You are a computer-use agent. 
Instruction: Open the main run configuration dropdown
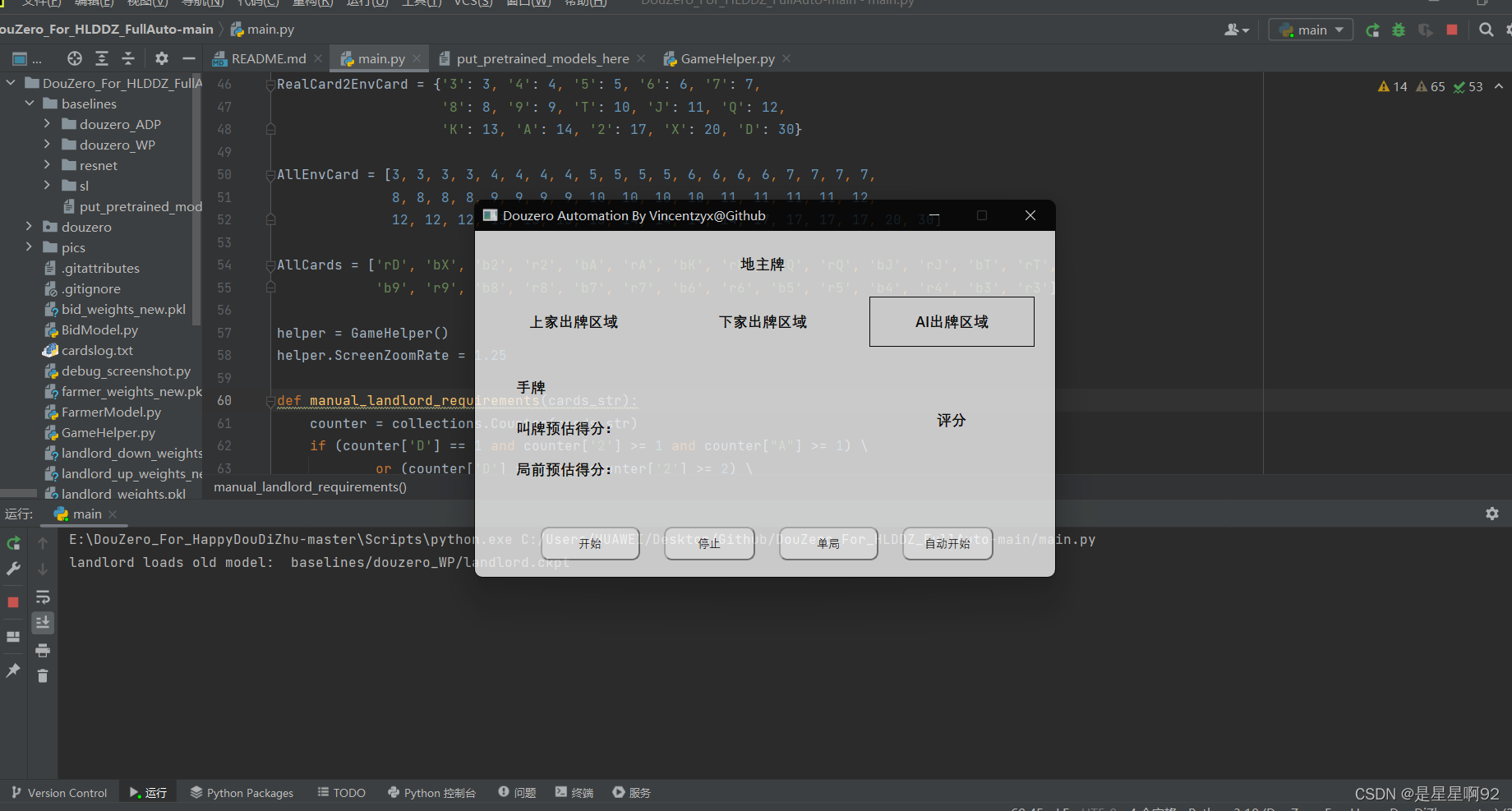tap(1311, 30)
